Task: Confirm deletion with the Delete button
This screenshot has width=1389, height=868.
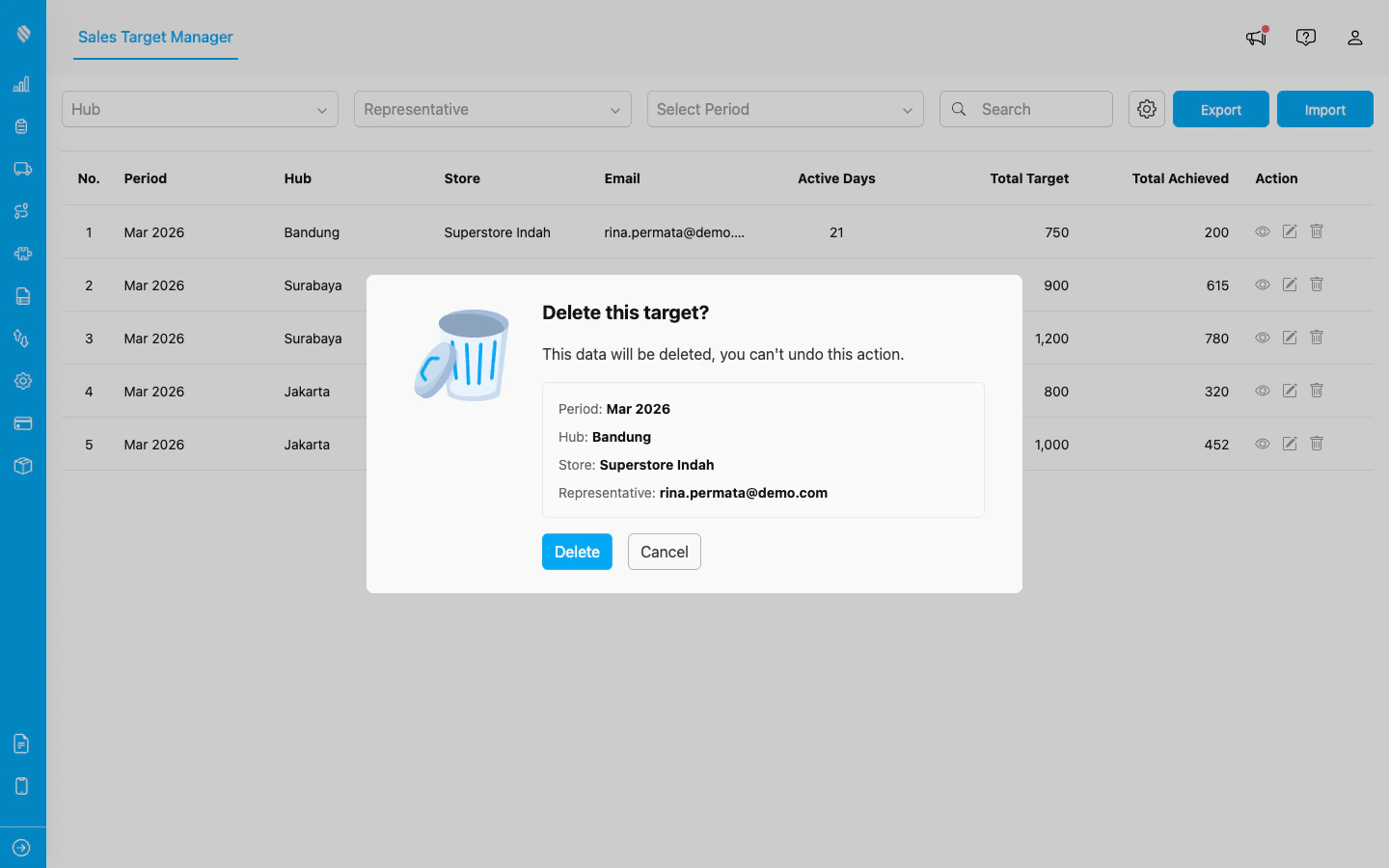Action: pyautogui.click(x=577, y=552)
